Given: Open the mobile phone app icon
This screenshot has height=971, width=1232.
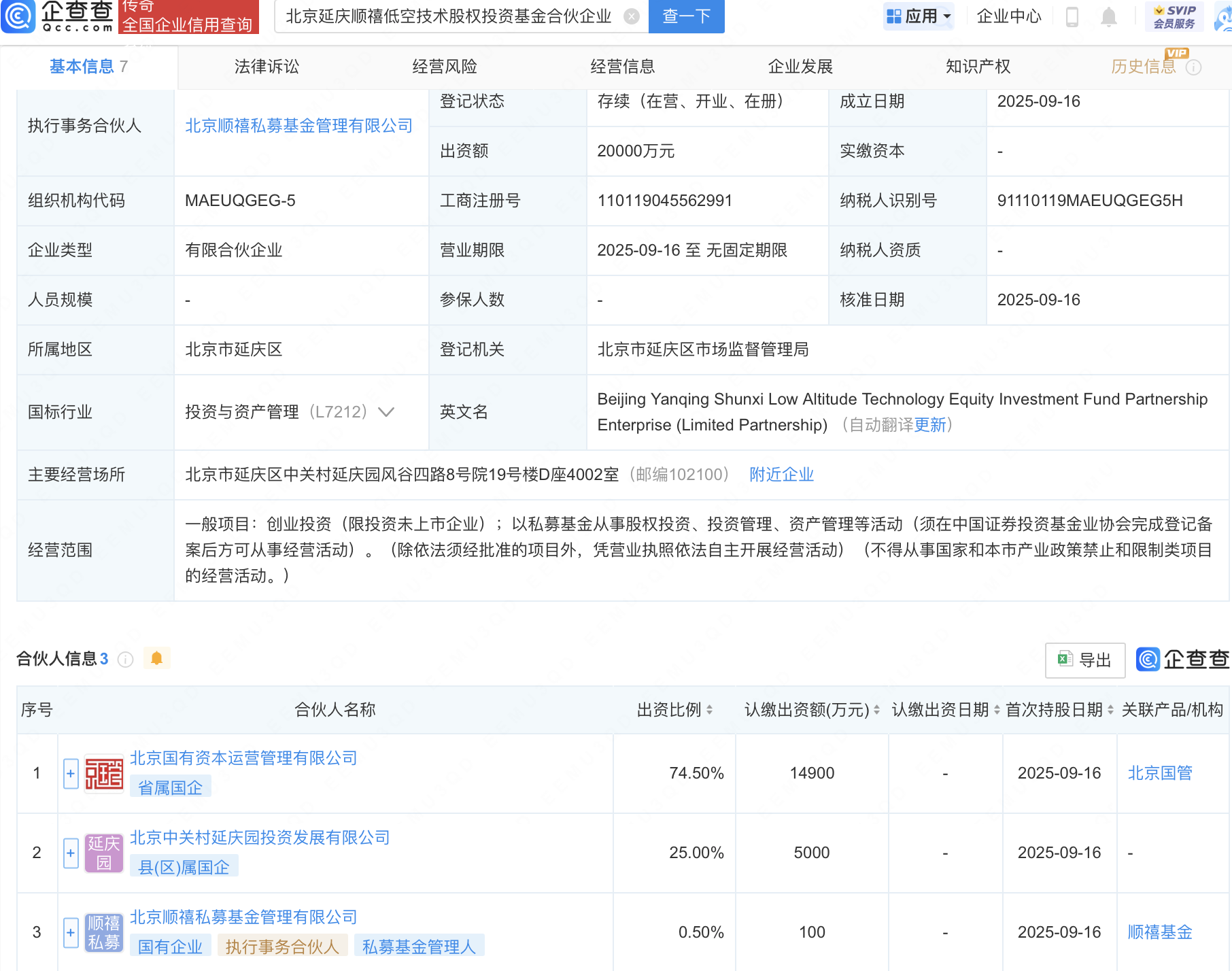Looking at the screenshot, I should pyautogui.click(x=1072, y=16).
